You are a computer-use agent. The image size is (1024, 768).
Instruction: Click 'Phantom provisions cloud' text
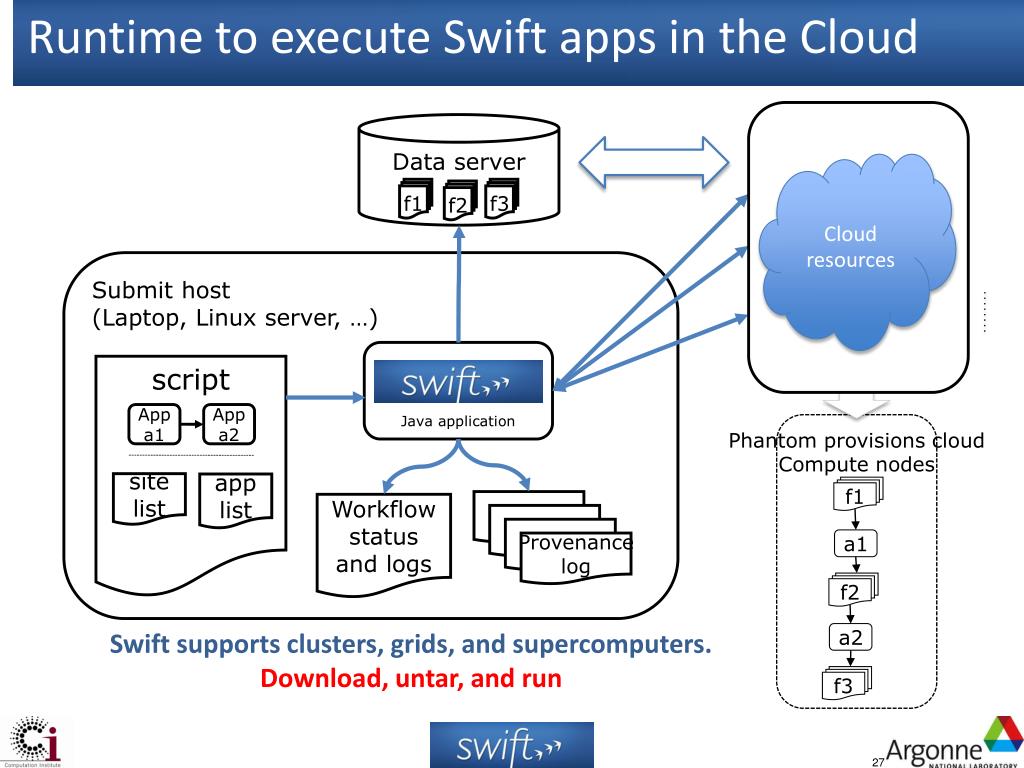[856, 440]
